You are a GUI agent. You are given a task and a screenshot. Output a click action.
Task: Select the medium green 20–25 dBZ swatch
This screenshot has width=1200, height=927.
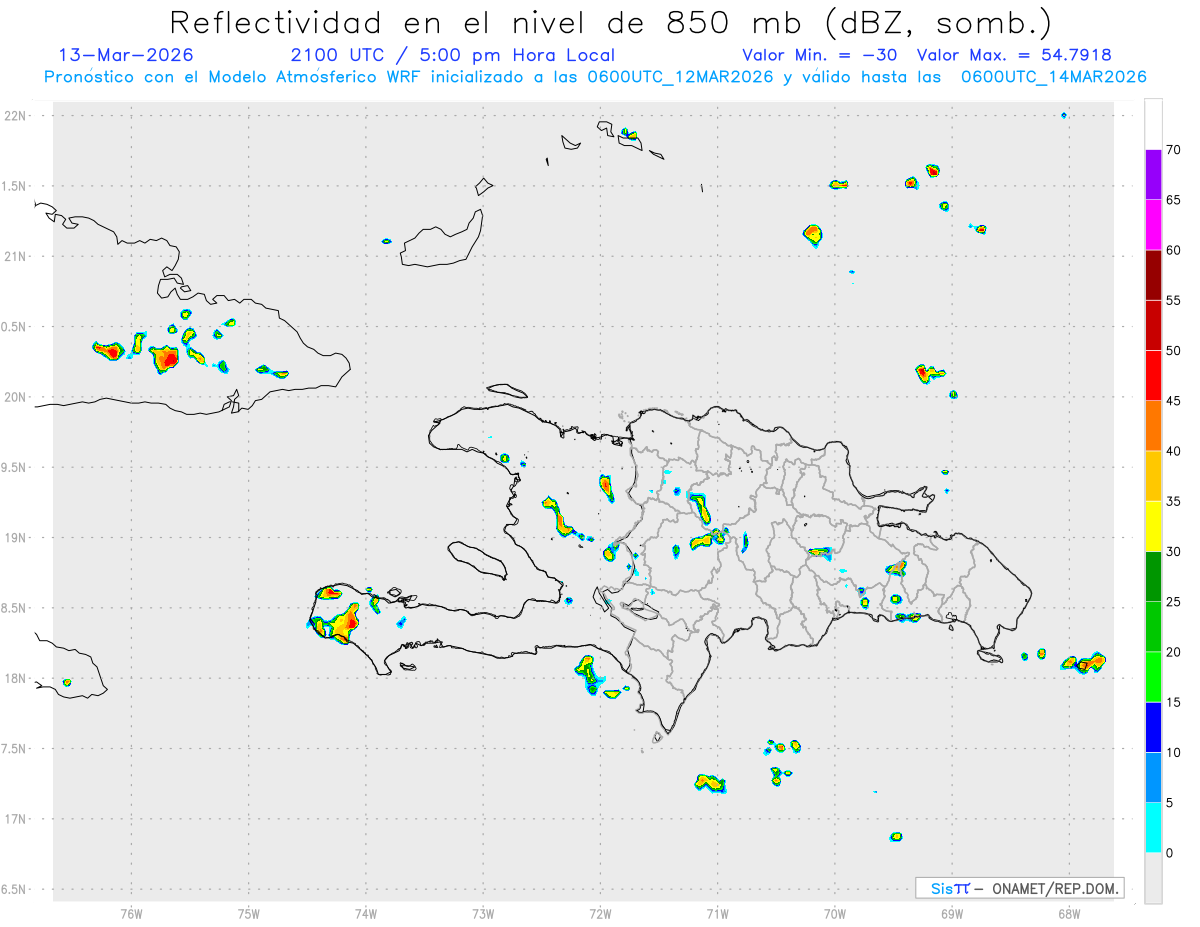[1153, 627]
